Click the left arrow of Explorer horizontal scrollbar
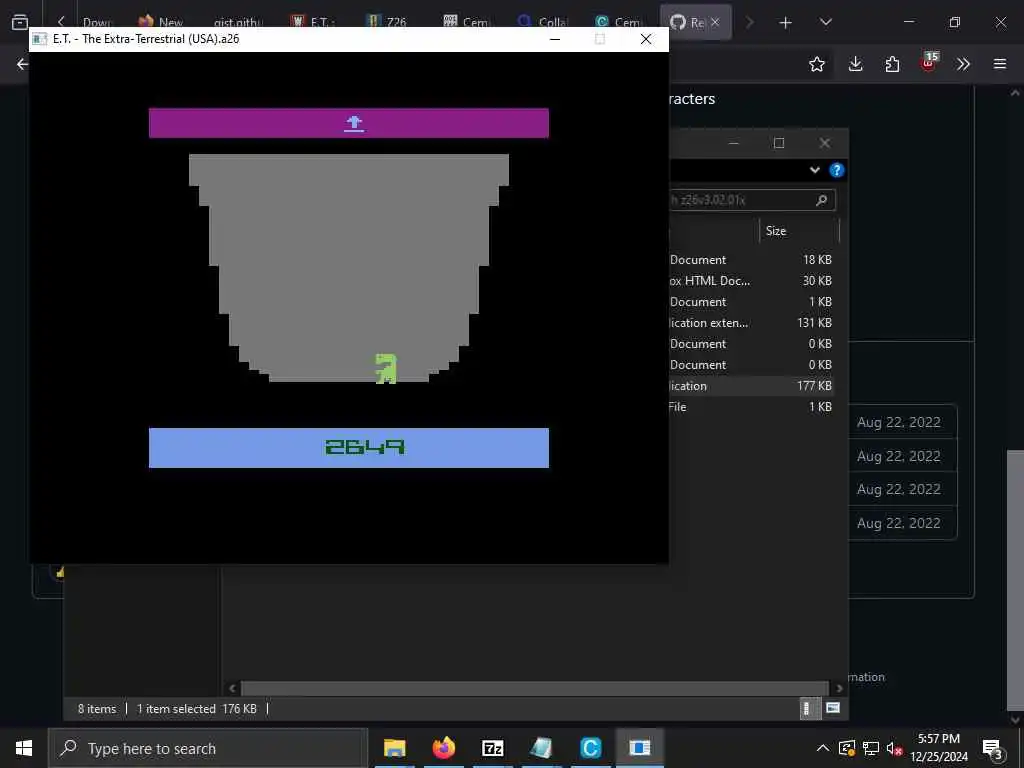Viewport: 1024px width, 768px height. 232,688
